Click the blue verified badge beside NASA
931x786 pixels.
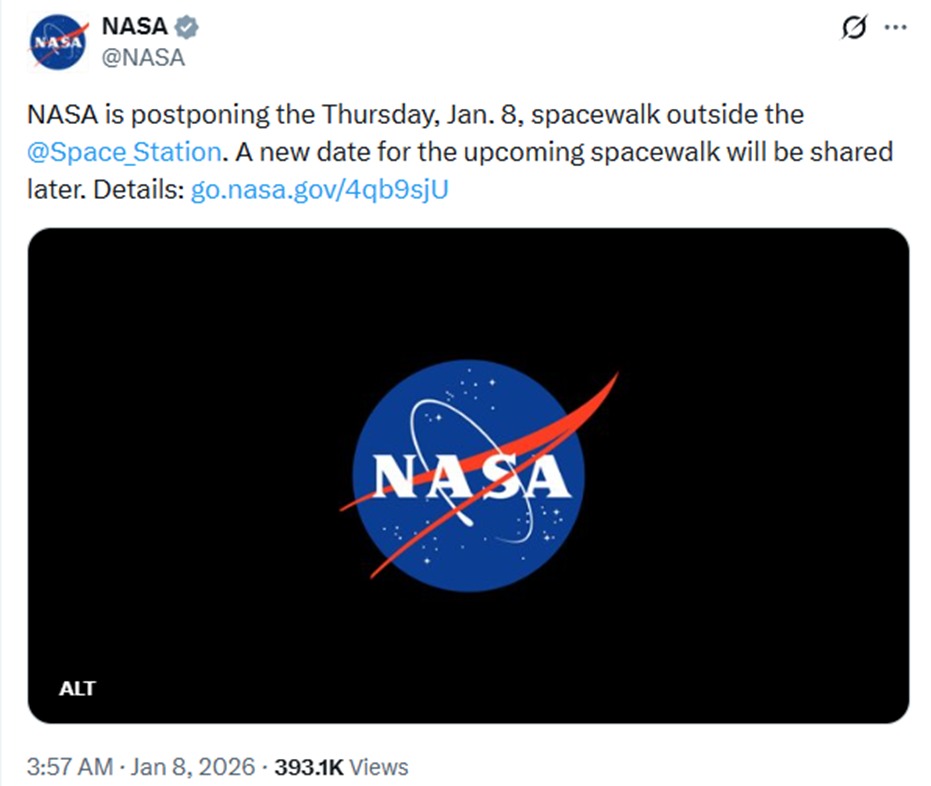tap(187, 28)
